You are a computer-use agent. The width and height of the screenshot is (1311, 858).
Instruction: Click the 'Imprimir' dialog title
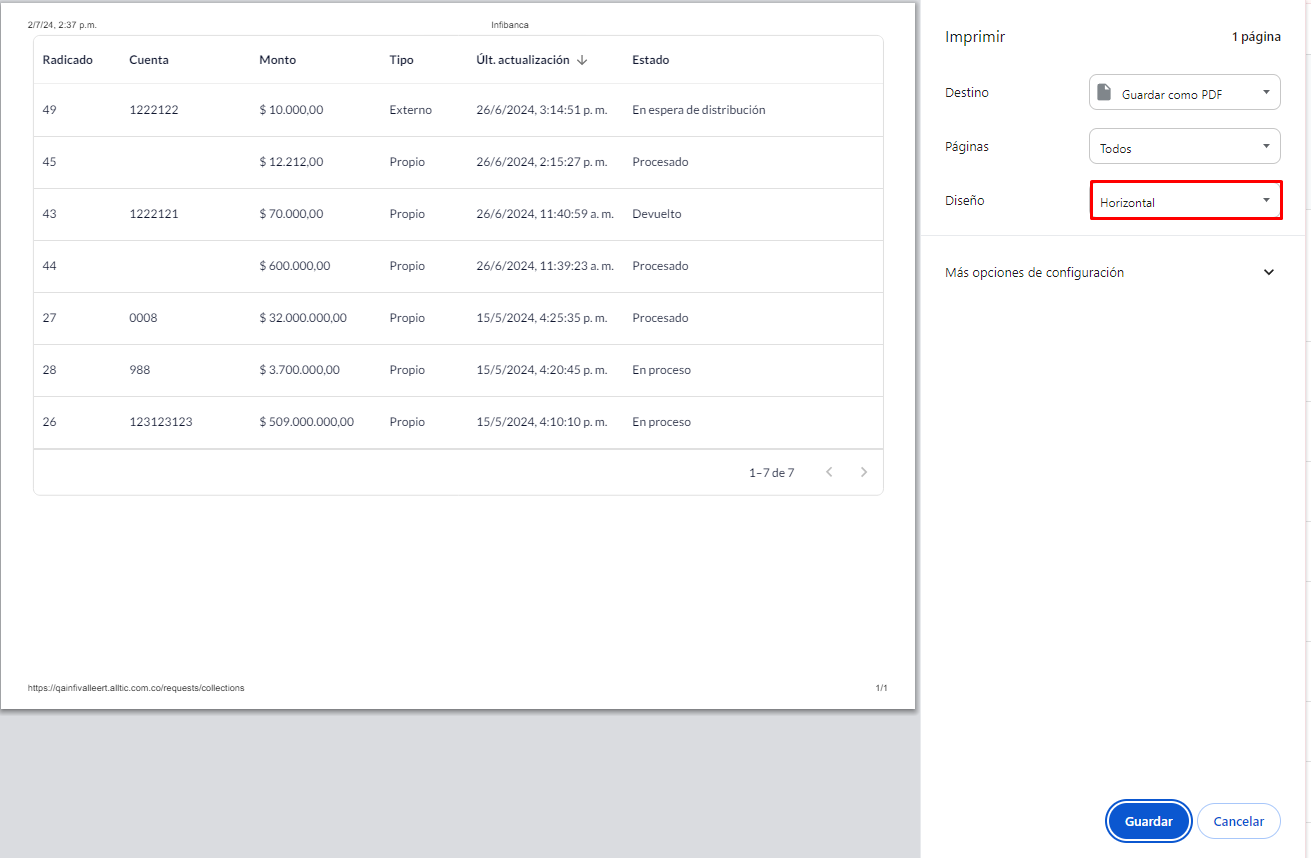coord(975,37)
